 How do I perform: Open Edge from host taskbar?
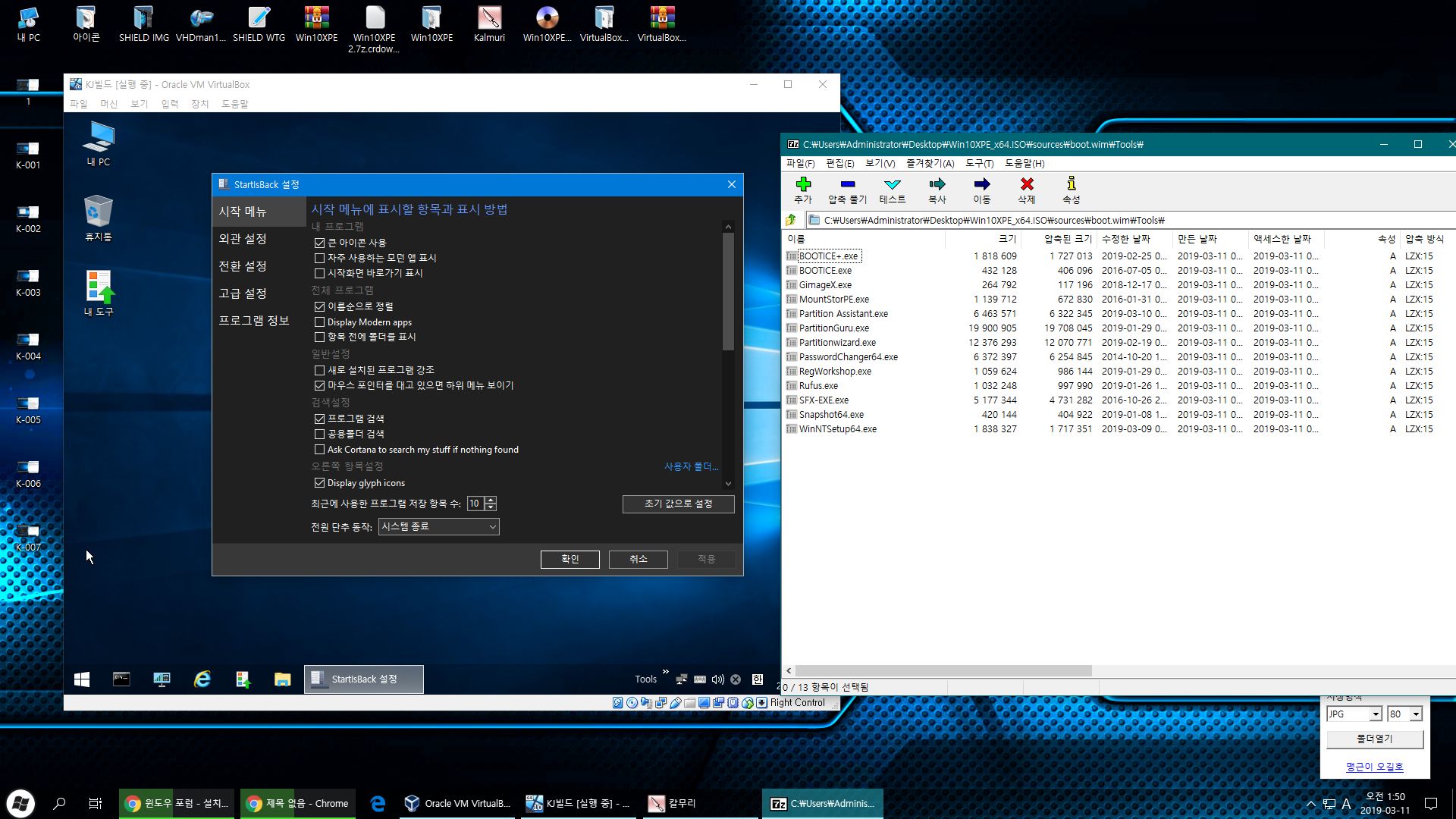tap(377, 803)
